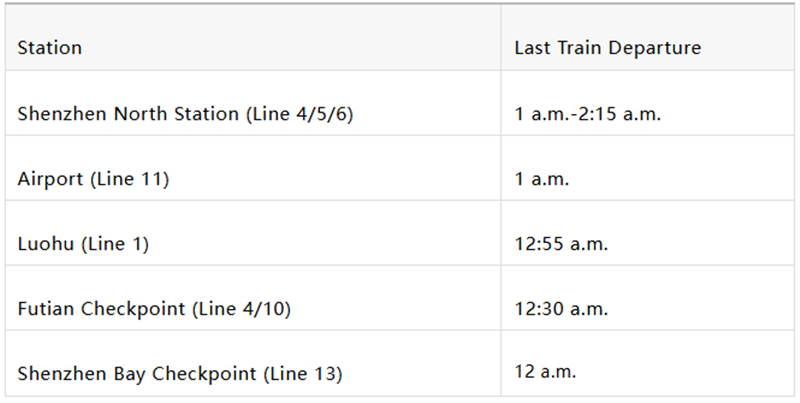Select the Shenzhen North Station name text
The image size is (800, 403).
pyautogui.click(x=129, y=114)
